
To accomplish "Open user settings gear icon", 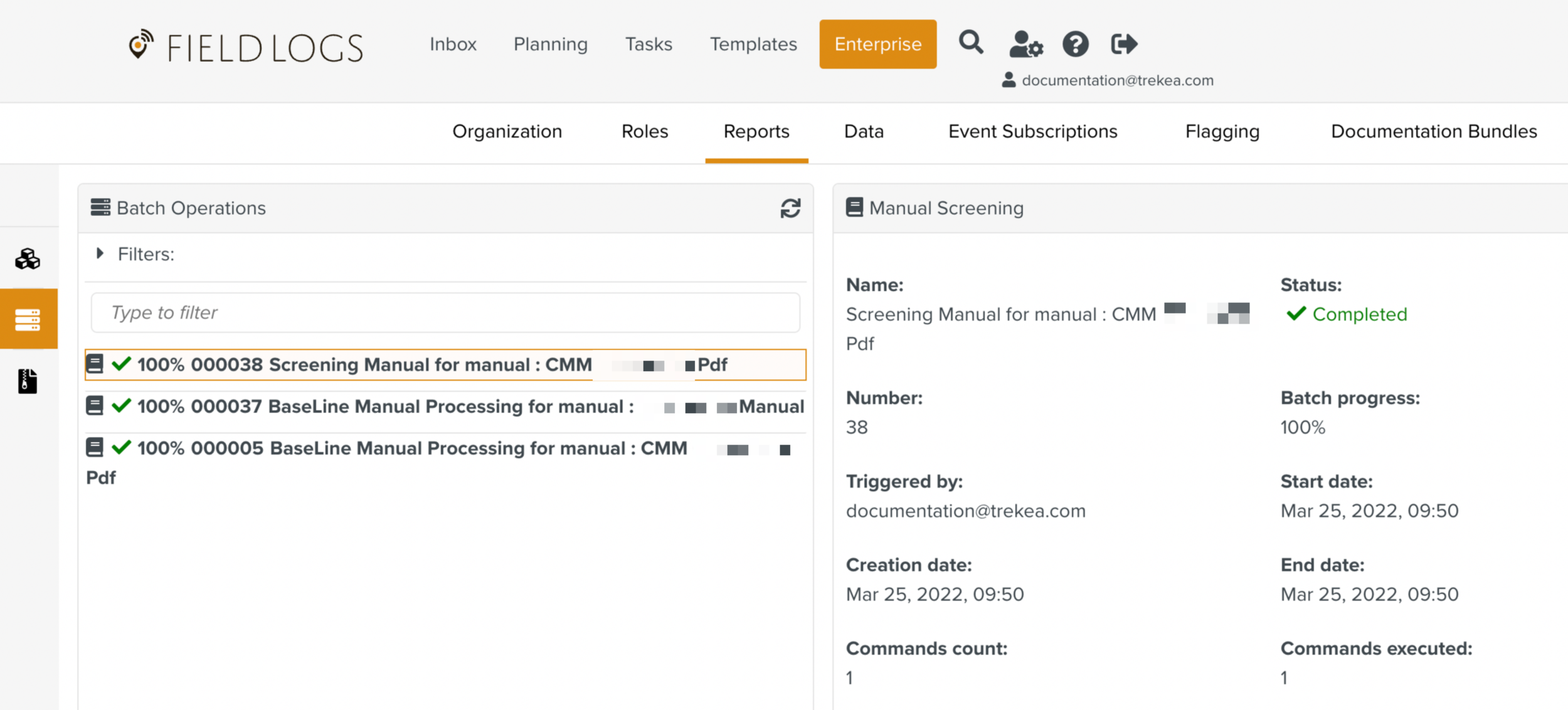I will click(1025, 45).
